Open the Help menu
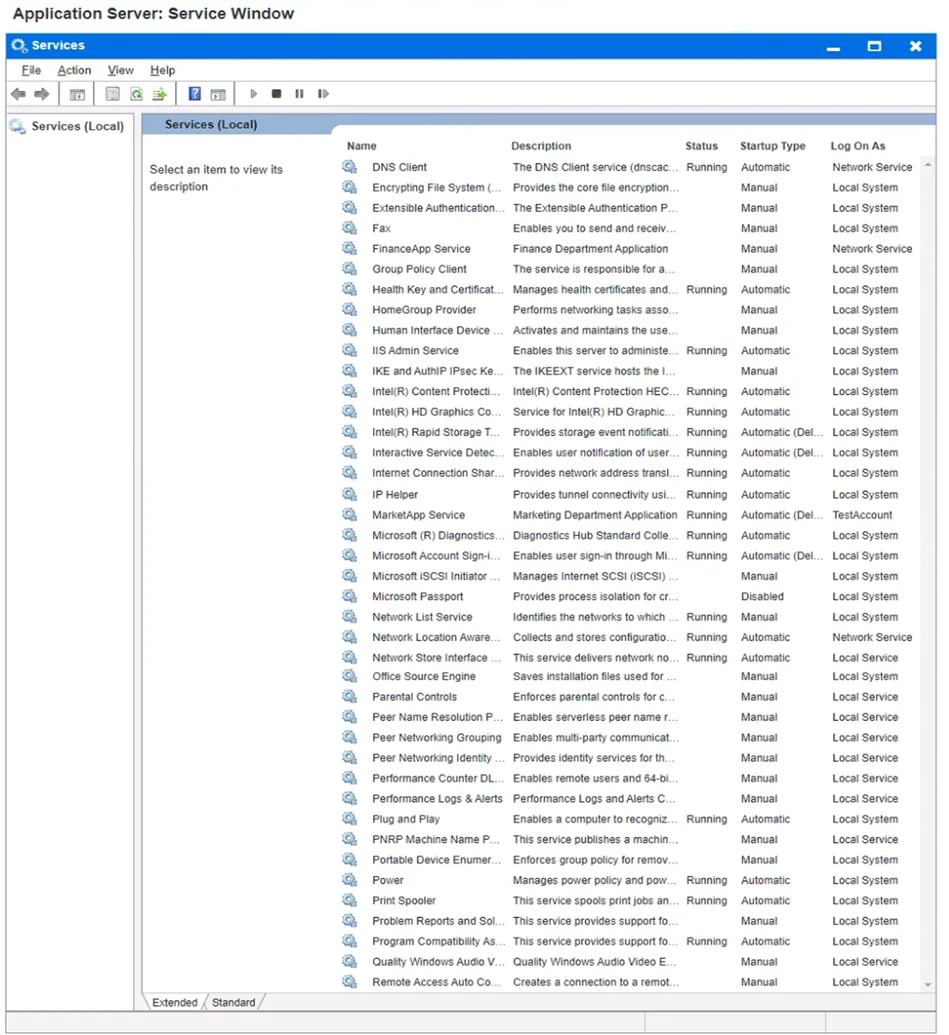949x1035 pixels. pyautogui.click(x=162, y=70)
